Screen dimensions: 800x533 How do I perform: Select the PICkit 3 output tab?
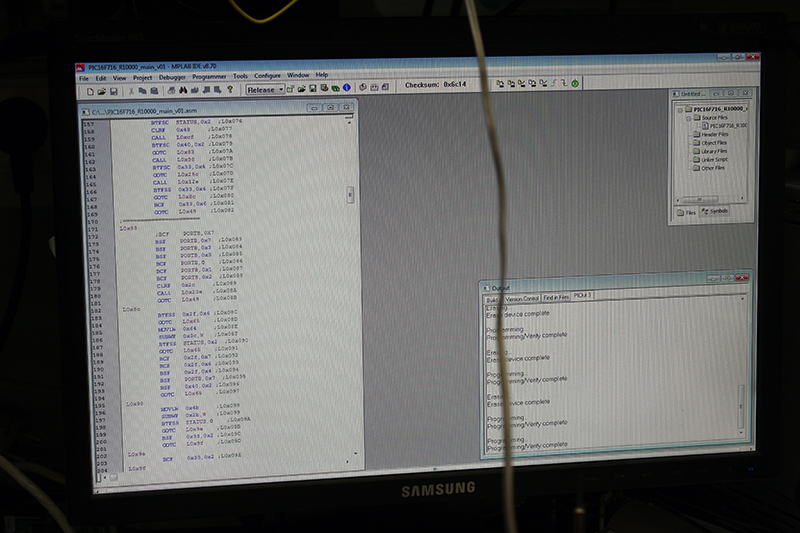click(x=582, y=296)
